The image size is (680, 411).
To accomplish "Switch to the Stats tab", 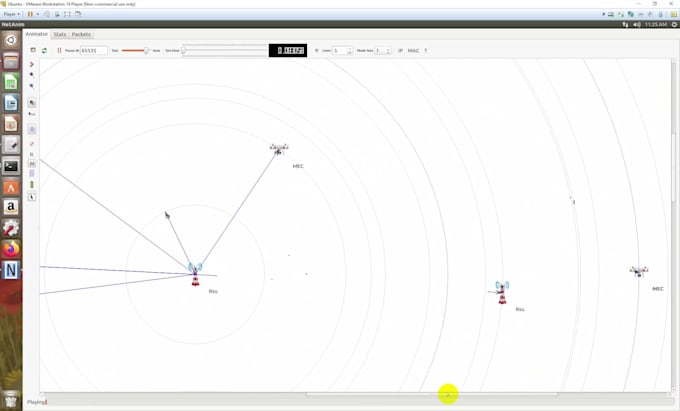I will (60, 34).
